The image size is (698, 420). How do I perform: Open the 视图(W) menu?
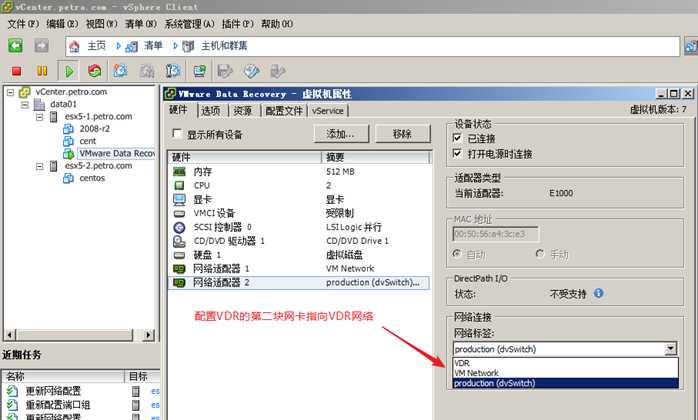[x=101, y=24]
